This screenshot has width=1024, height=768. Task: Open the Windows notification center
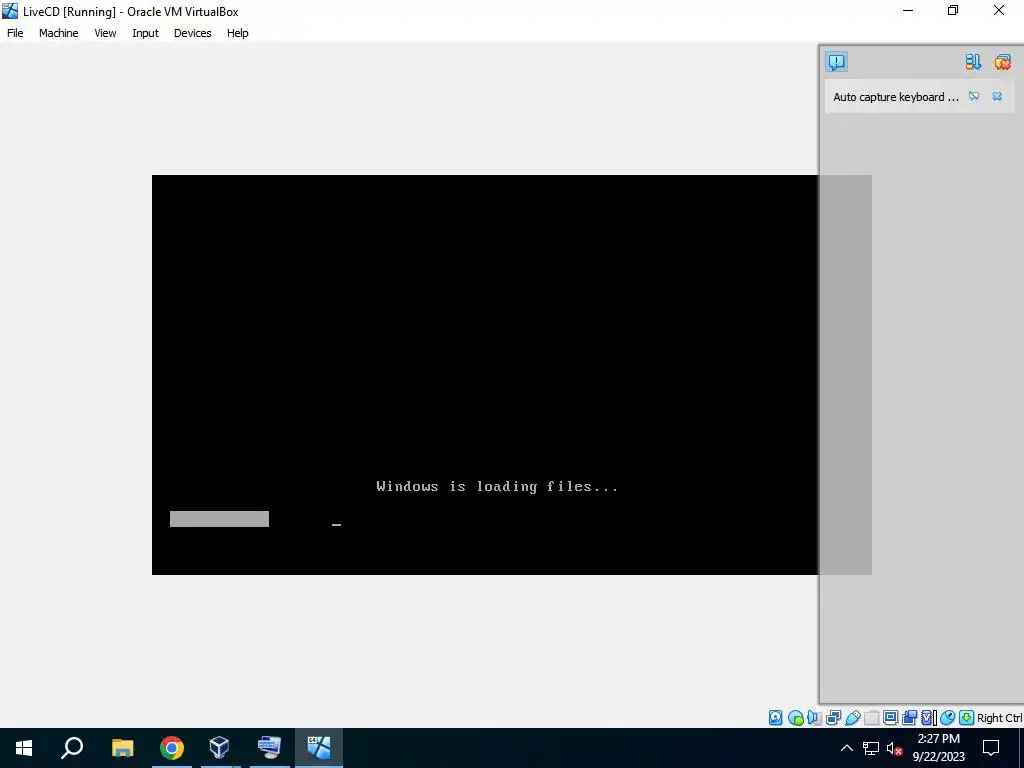click(x=991, y=748)
